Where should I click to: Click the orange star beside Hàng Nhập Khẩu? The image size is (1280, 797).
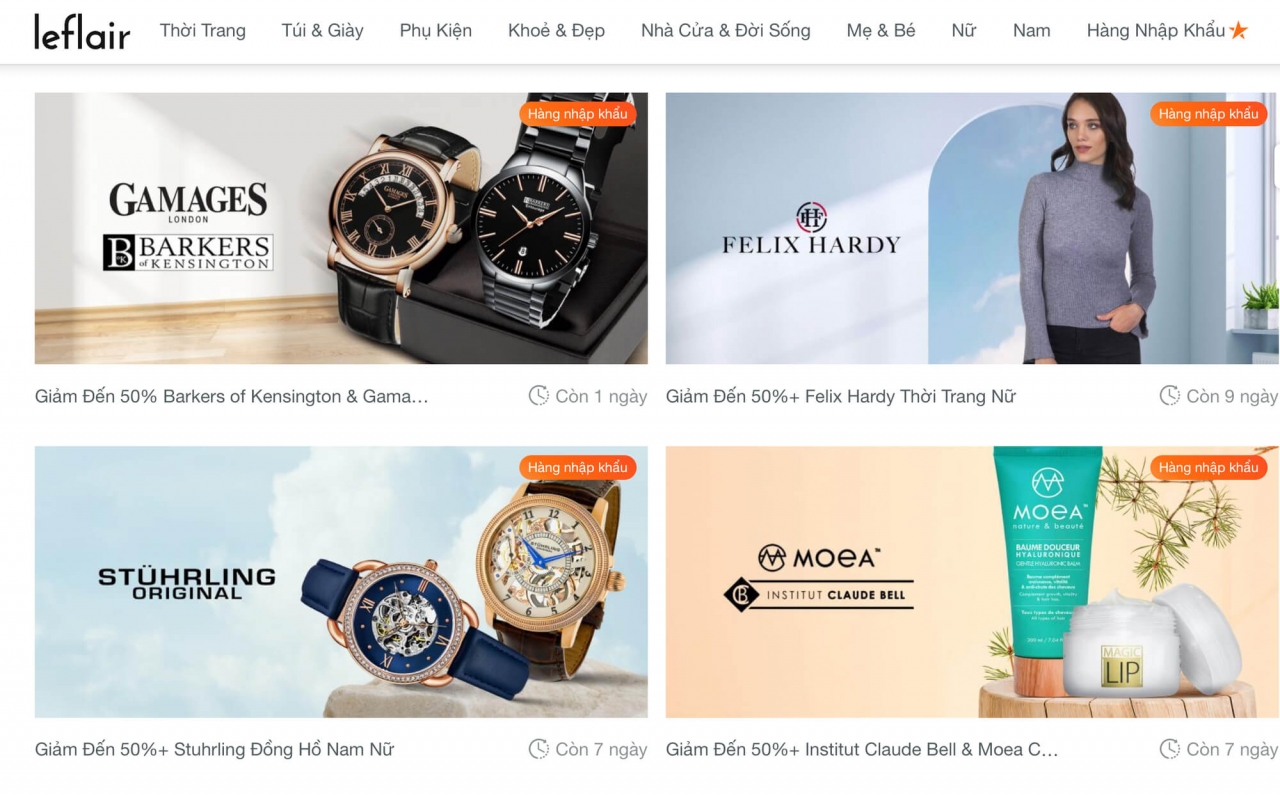pos(1238,31)
